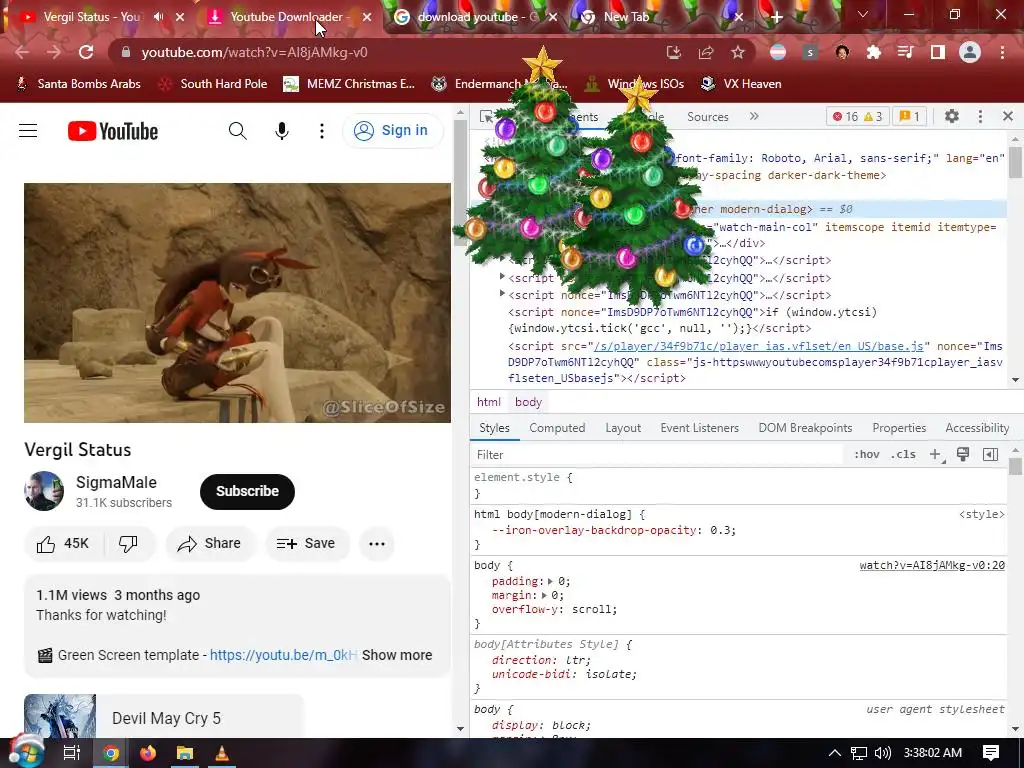Subscribe to the SigmaMale channel
The image size is (1024, 768).
pyautogui.click(x=247, y=491)
